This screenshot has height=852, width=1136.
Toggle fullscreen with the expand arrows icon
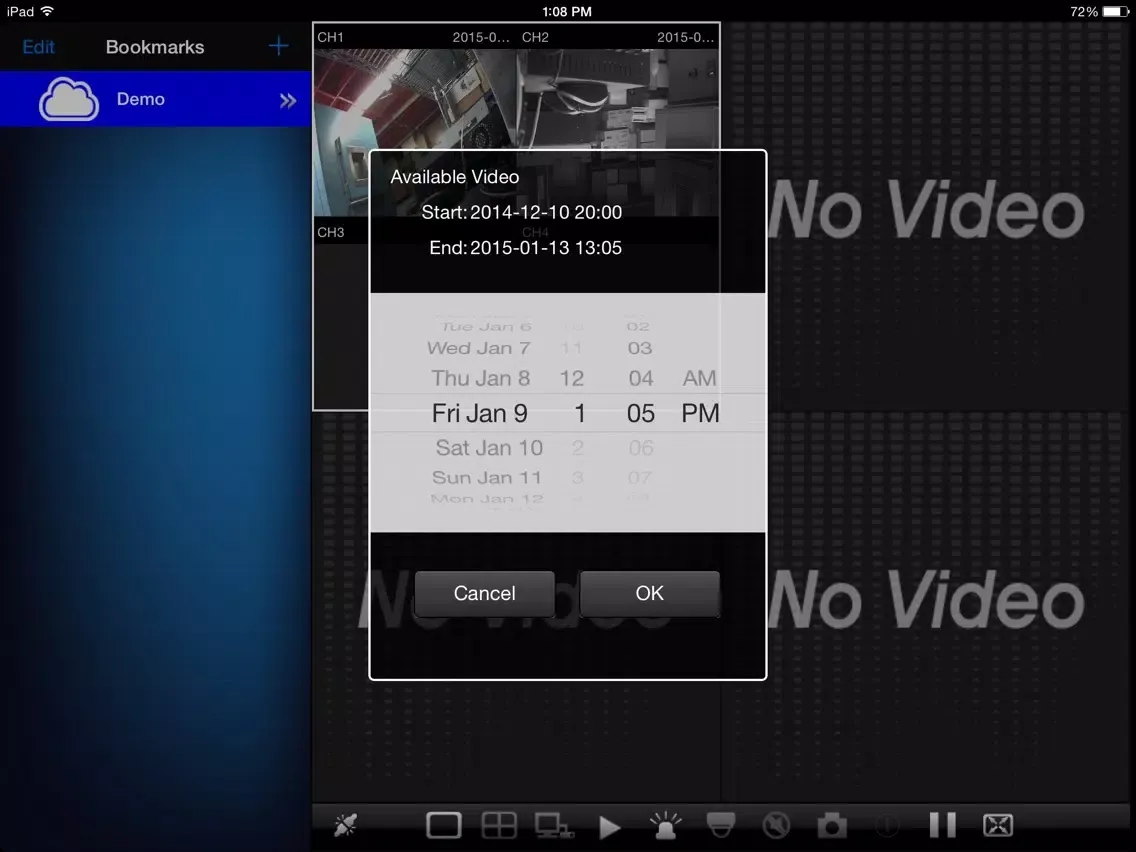998,824
